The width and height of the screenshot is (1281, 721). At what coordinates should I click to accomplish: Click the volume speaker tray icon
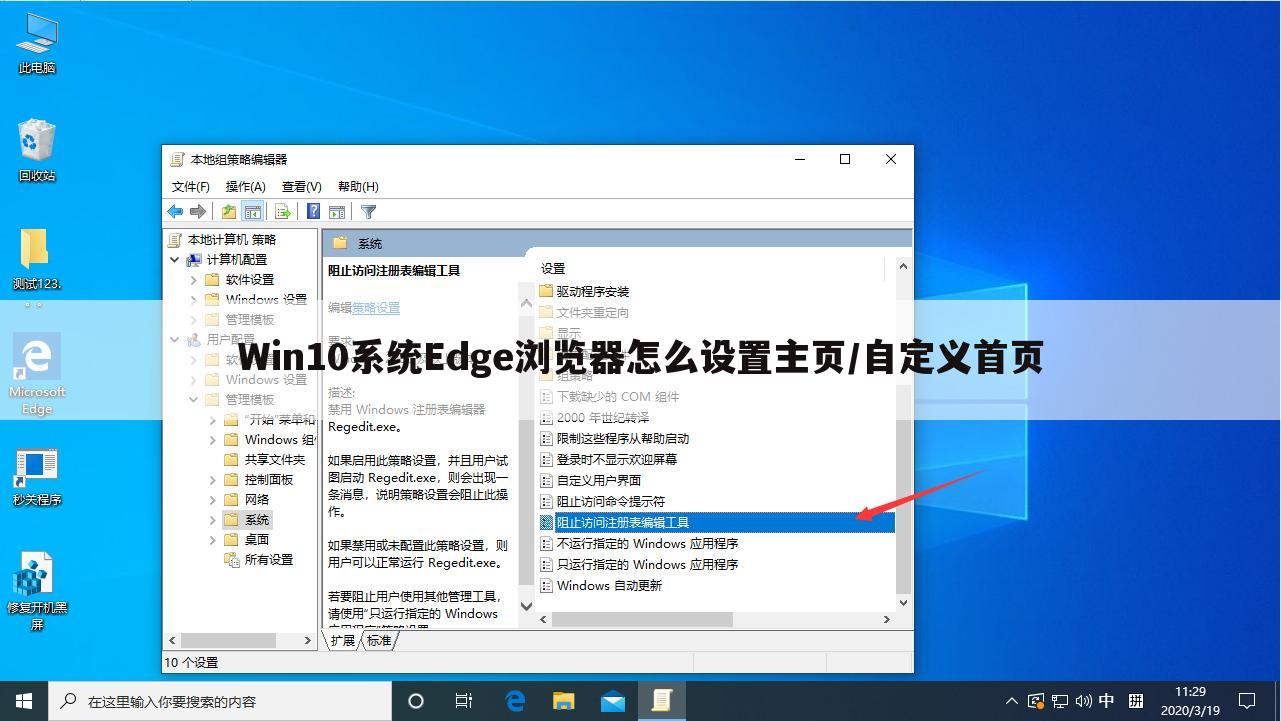pyautogui.click(x=1083, y=701)
